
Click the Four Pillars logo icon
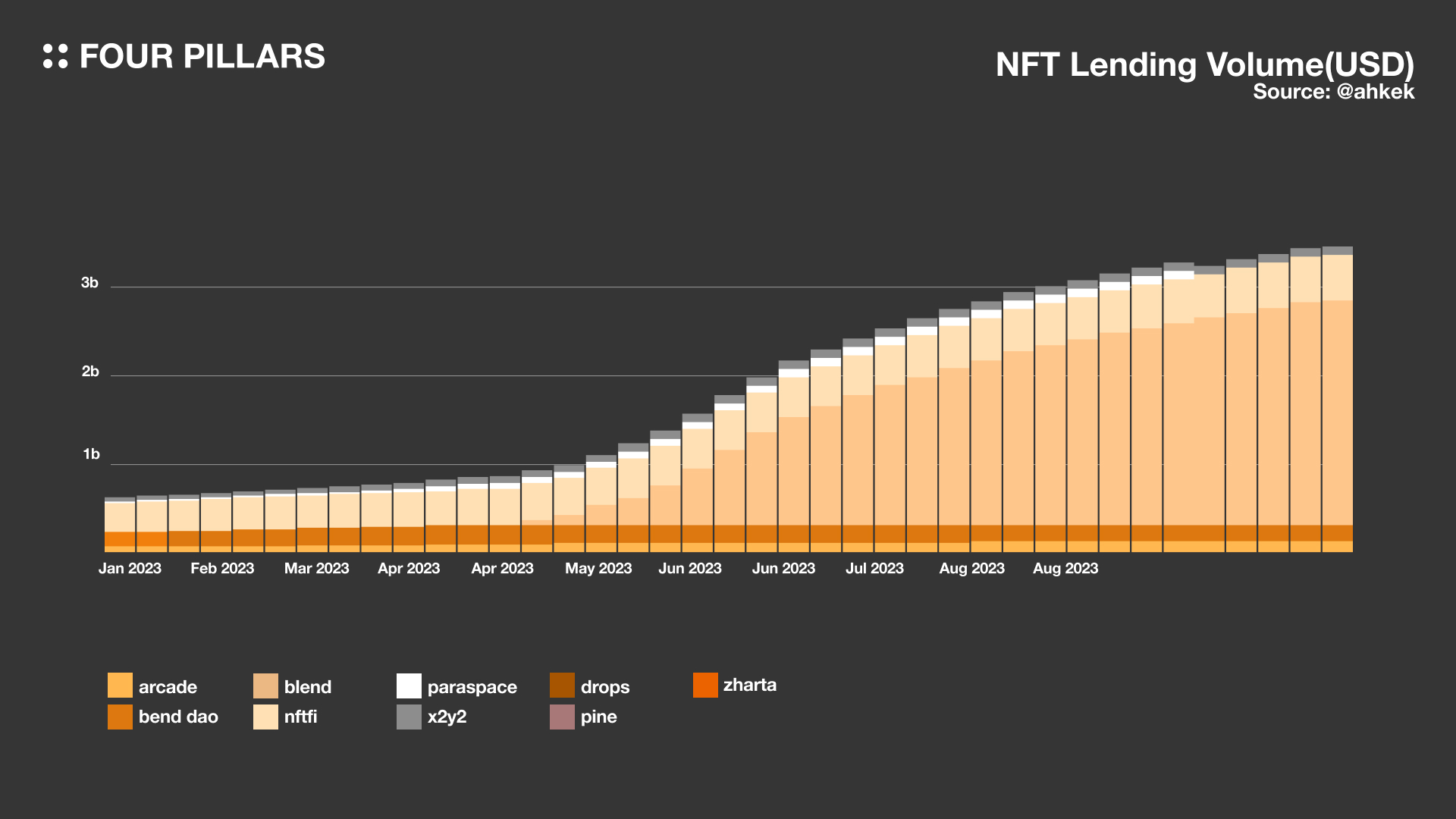(55, 56)
